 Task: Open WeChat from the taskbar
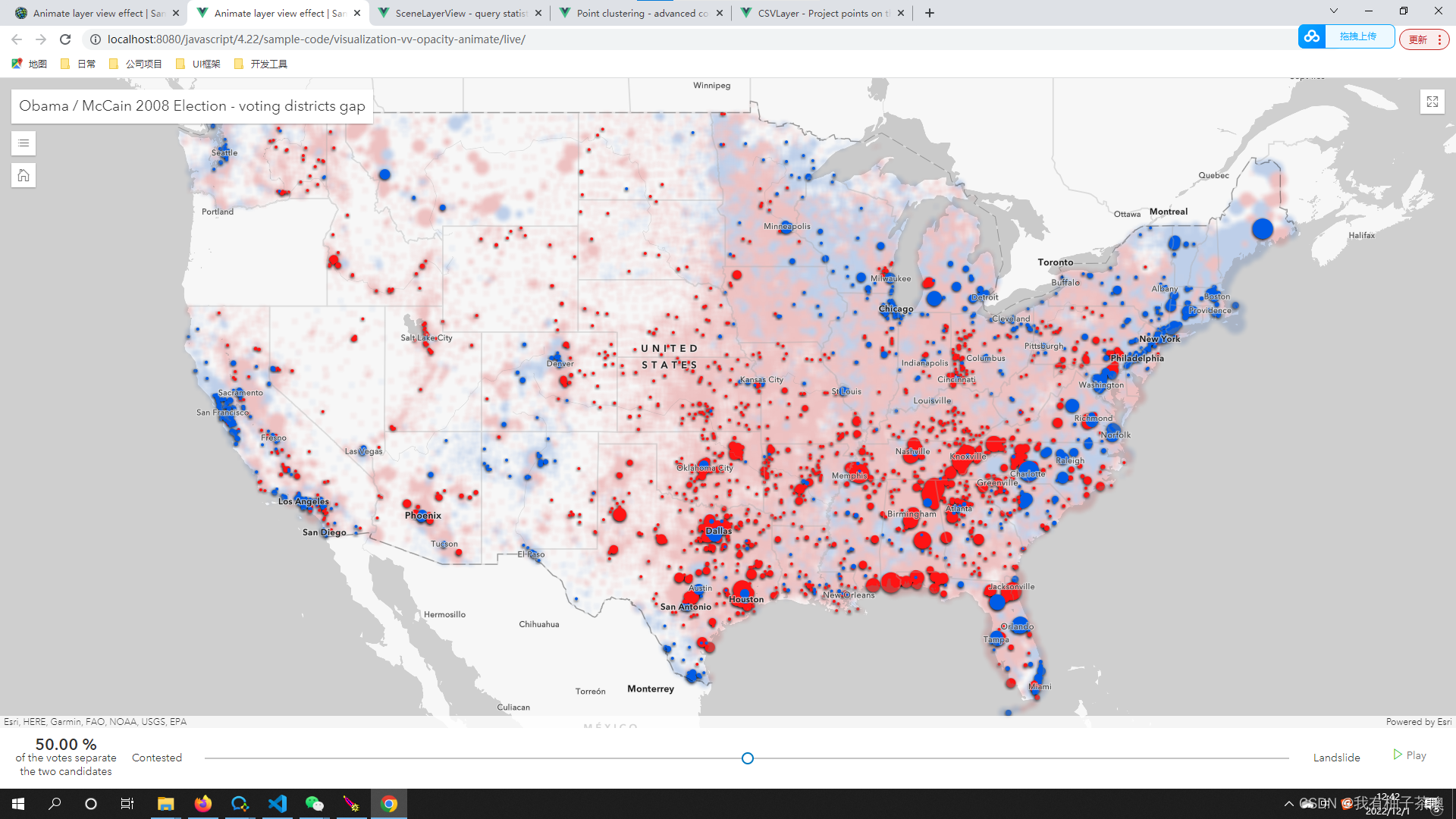pos(314,803)
